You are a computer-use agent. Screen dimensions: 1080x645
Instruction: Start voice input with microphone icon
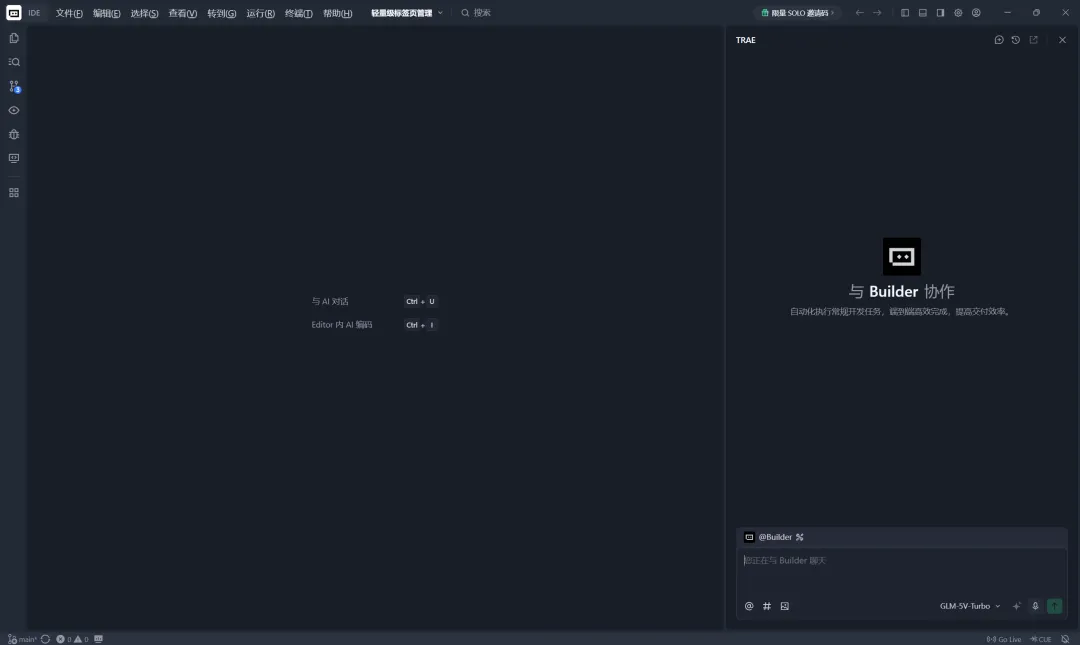click(x=1035, y=606)
